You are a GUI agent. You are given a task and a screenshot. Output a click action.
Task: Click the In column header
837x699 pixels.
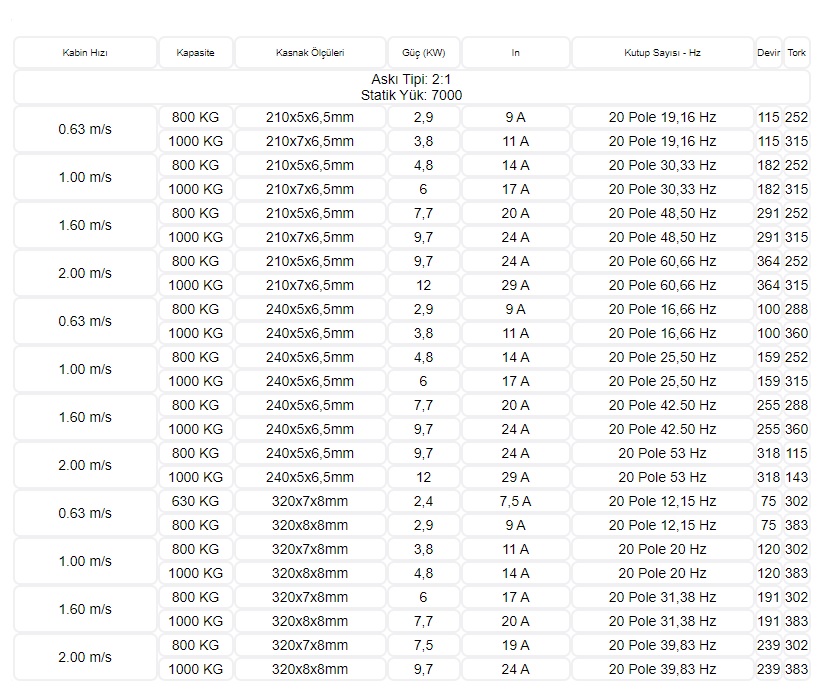click(x=515, y=52)
